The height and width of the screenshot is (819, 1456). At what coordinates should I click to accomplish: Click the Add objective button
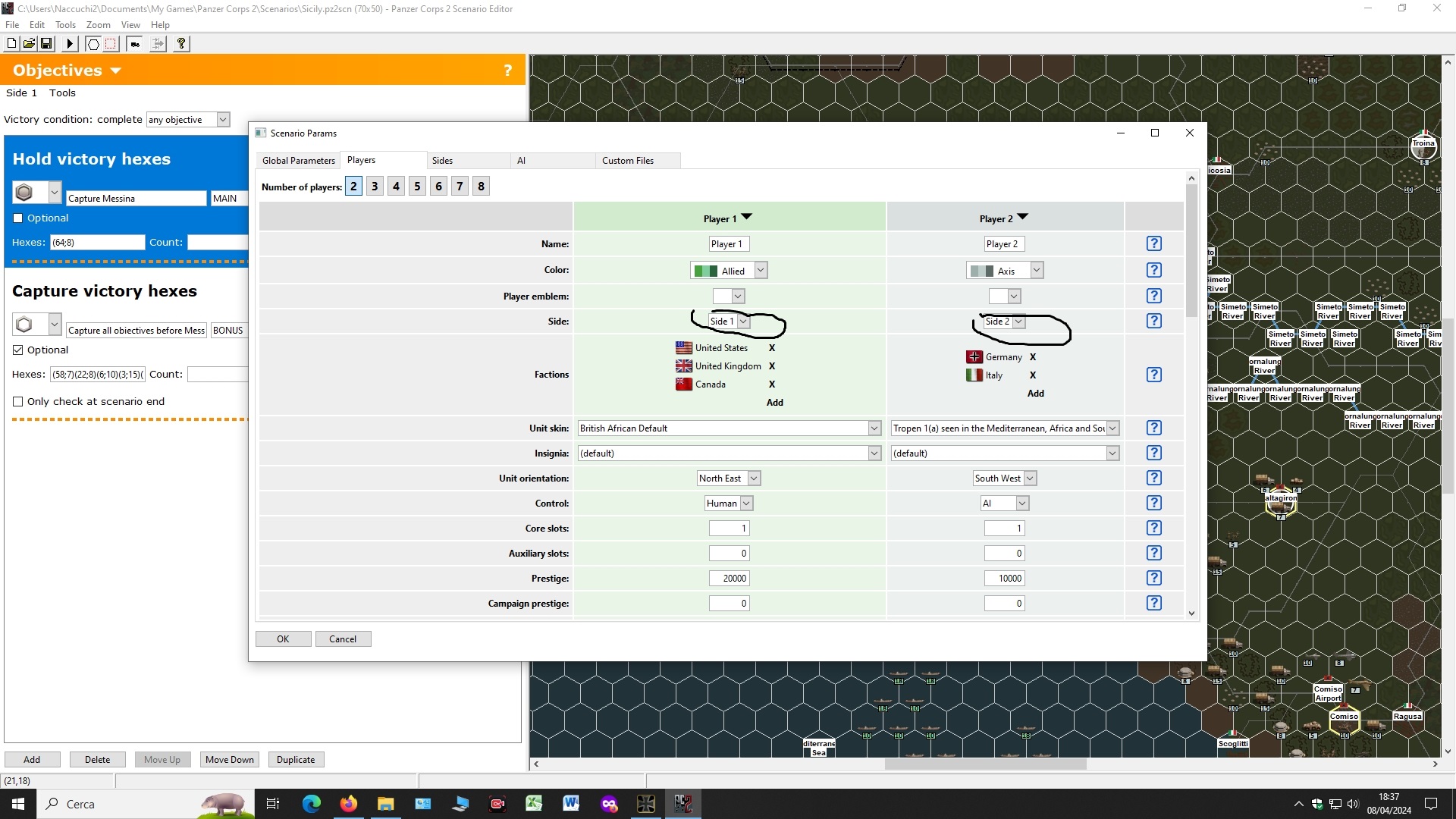pyautogui.click(x=32, y=760)
